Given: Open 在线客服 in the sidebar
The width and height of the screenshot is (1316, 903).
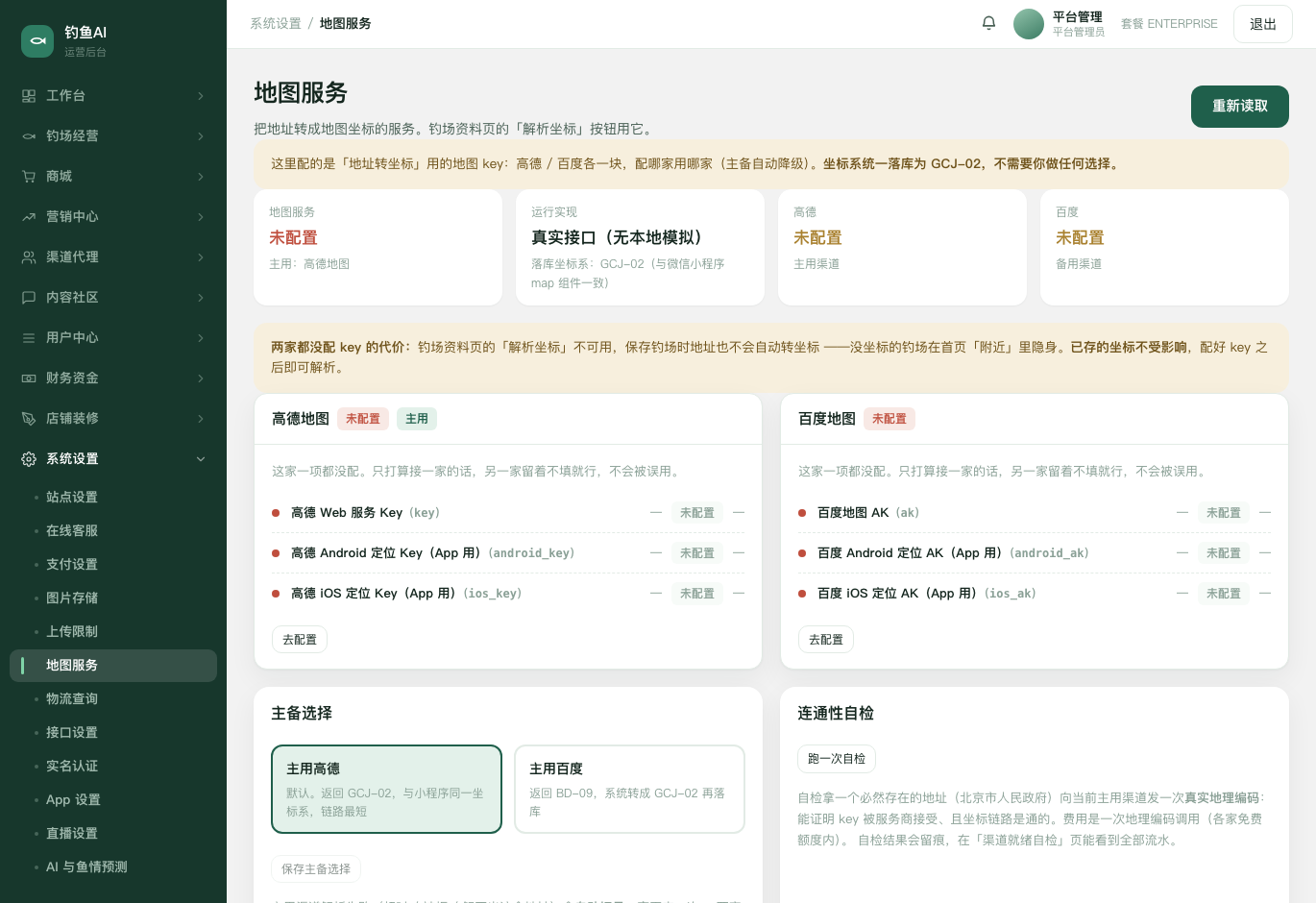Looking at the screenshot, I should tap(113, 530).
